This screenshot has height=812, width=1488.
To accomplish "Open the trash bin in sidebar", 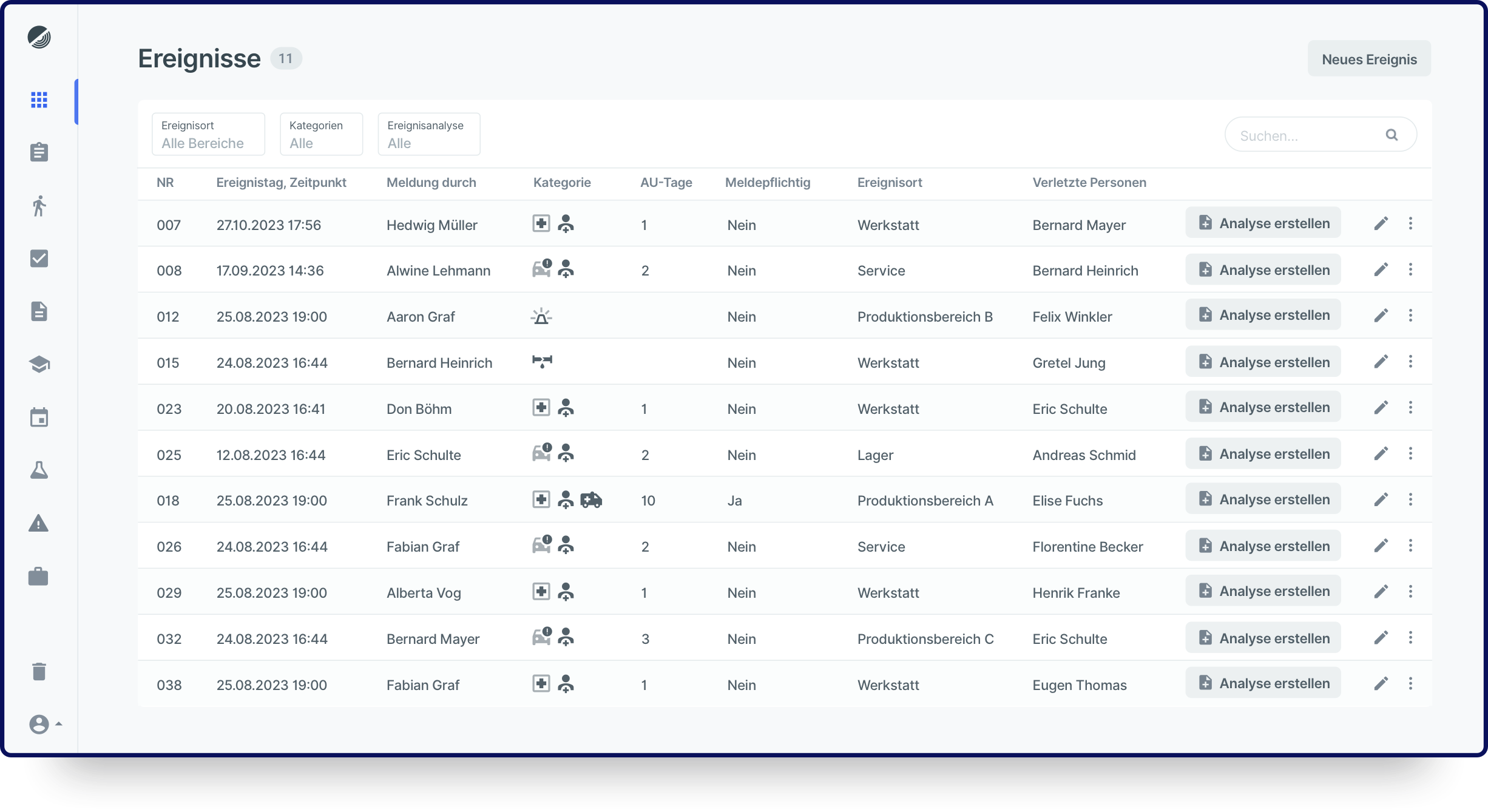I will (39, 671).
